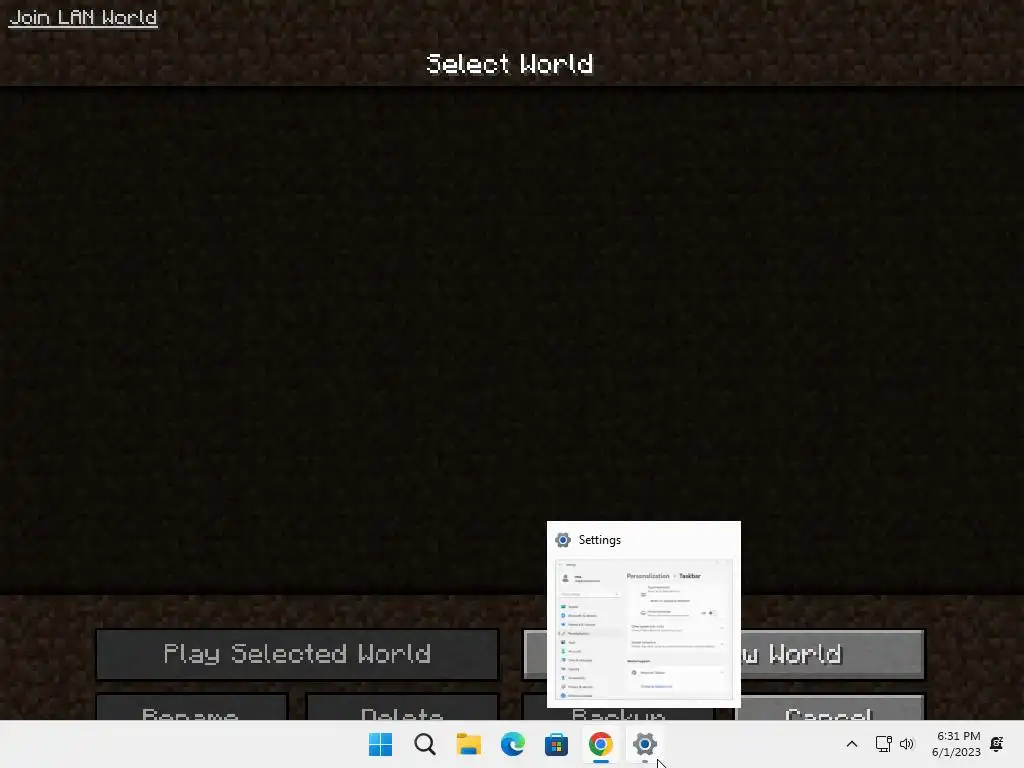Click the Cancel button
1024x768 pixels.
pyautogui.click(x=830, y=708)
